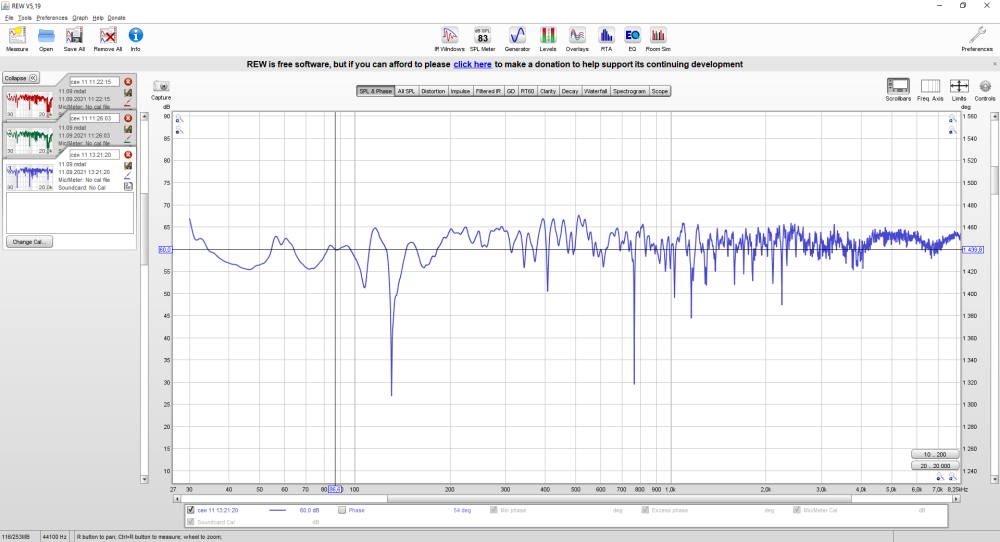
Task: Open the IR Windows tool
Action: click(x=450, y=39)
